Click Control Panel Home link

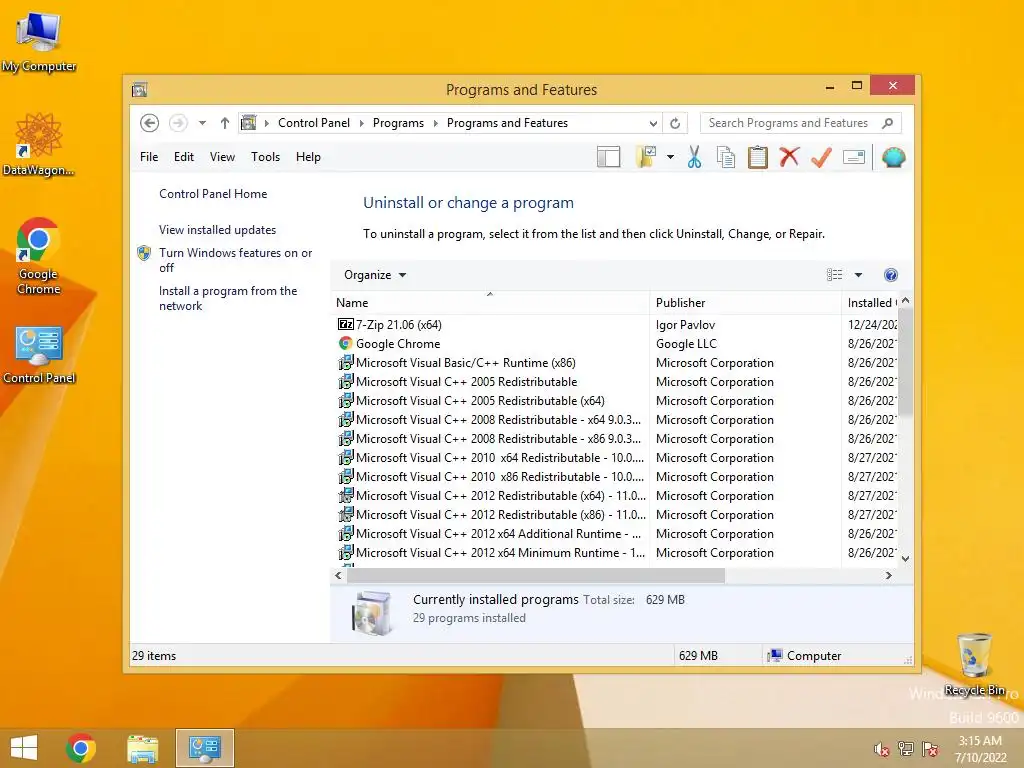[213, 194]
